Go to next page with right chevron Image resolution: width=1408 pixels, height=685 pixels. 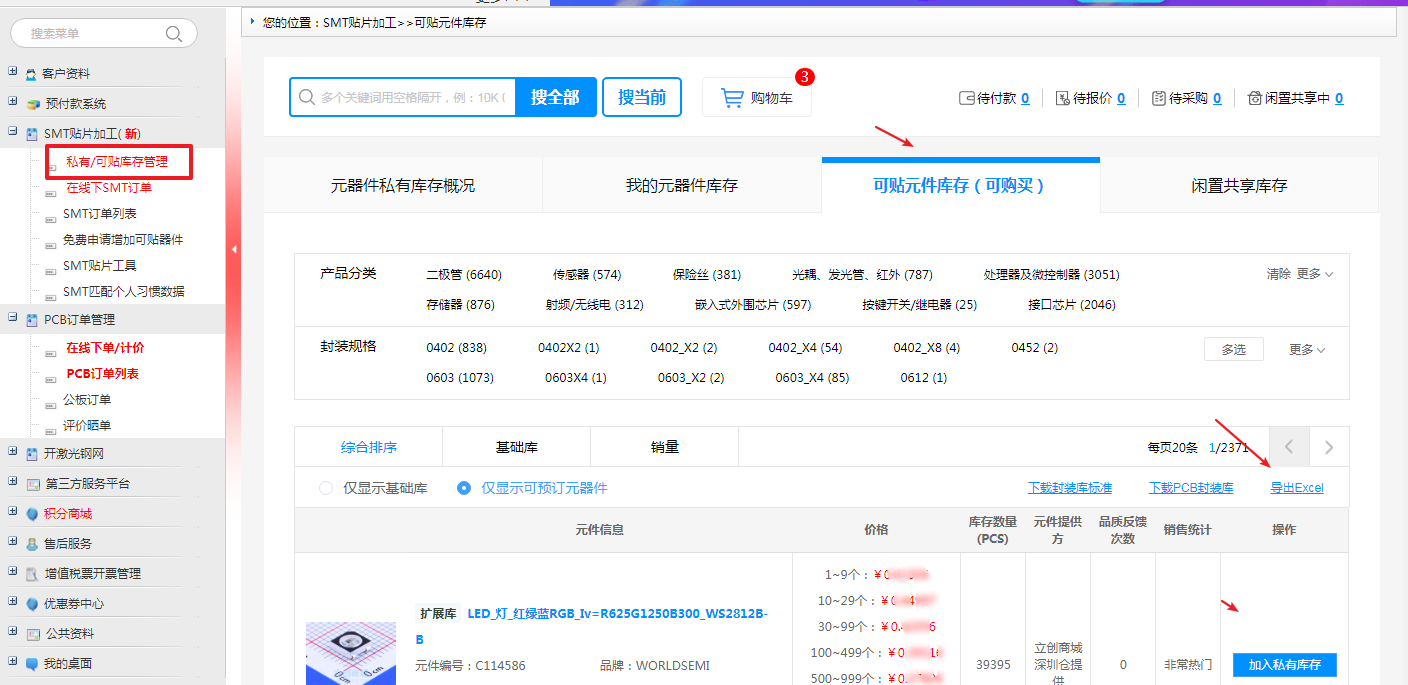(x=1328, y=447)
